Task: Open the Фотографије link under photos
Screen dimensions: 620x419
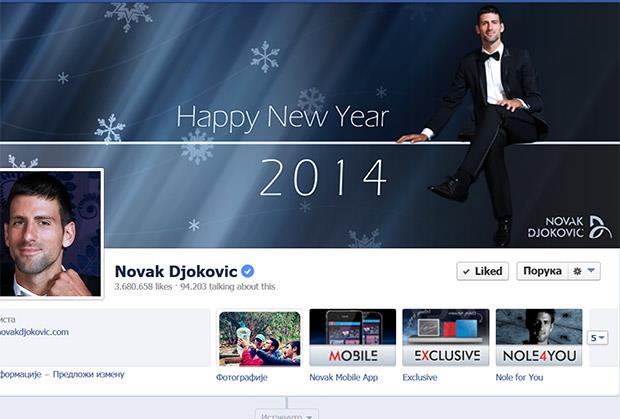Action: pyautogui.click(x=242, y=377)
